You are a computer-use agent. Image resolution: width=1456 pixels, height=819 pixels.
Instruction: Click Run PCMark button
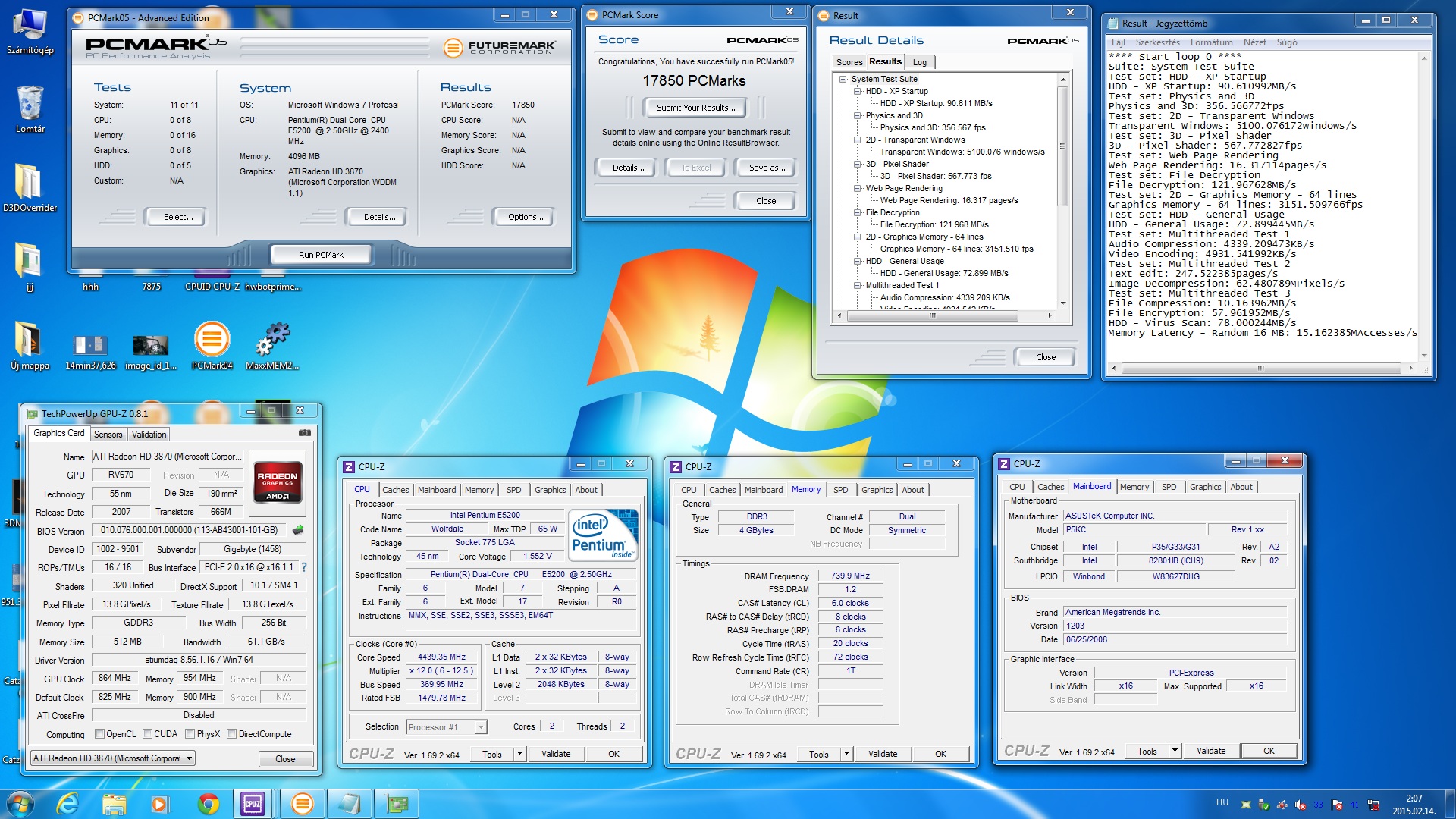coord(321,255)
